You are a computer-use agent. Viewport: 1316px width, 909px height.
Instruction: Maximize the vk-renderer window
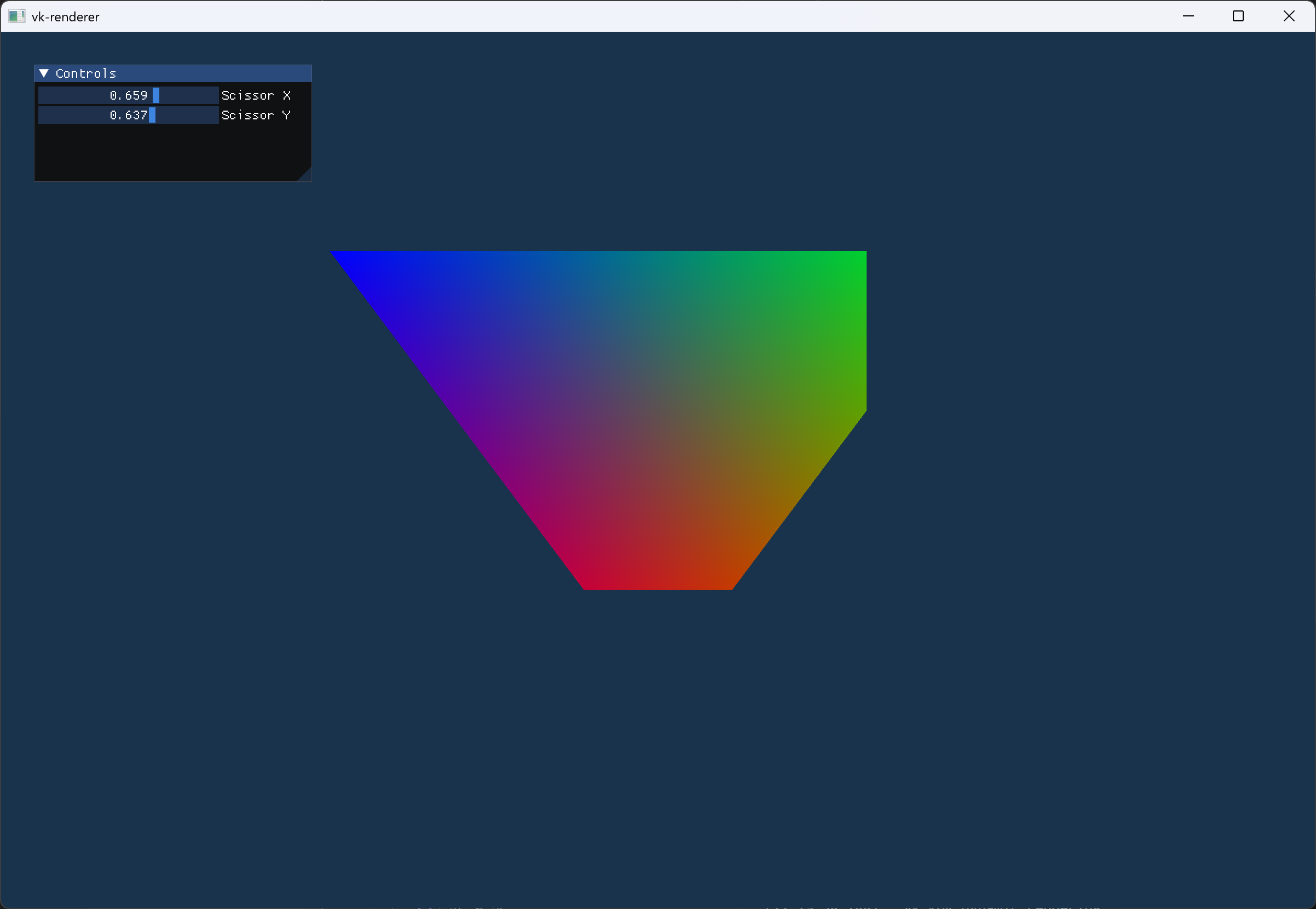pyautogui.click(x=1238, y=16)
